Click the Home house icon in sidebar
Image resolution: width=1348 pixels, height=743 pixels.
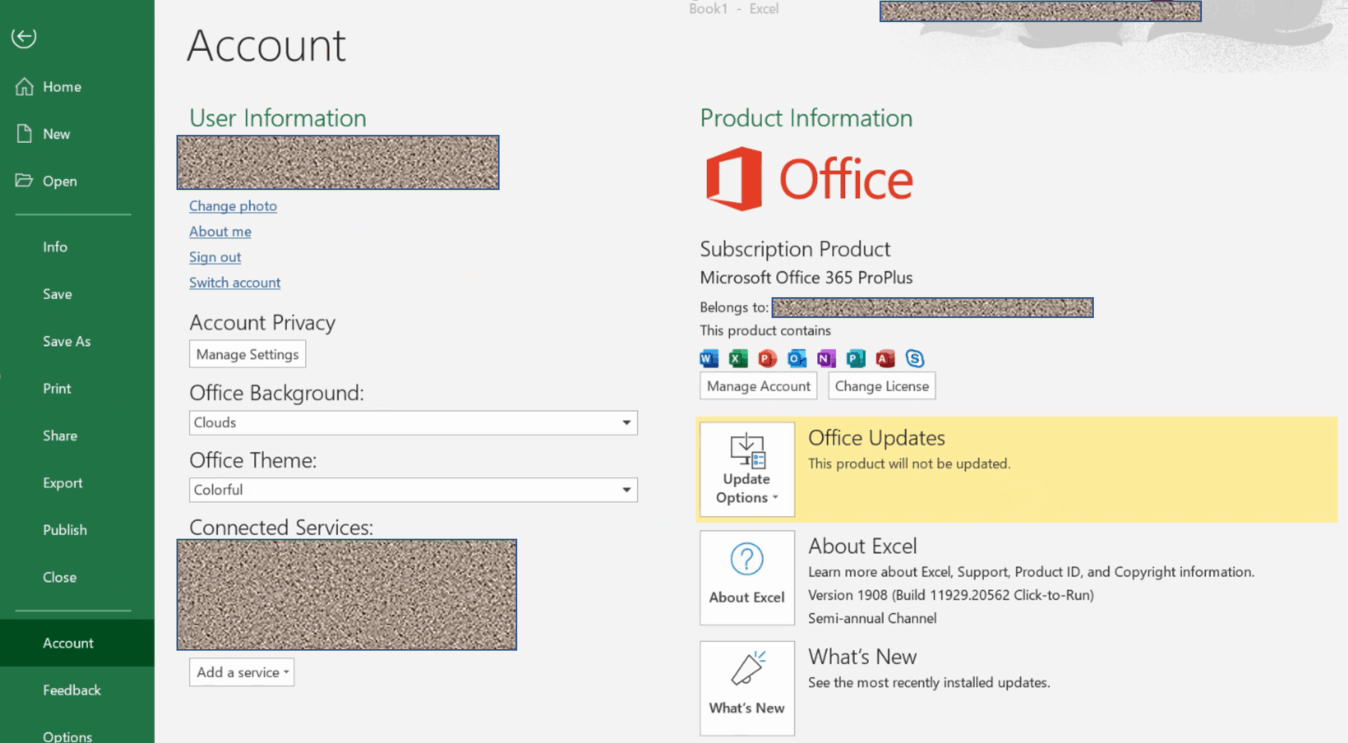pos(24,87)
